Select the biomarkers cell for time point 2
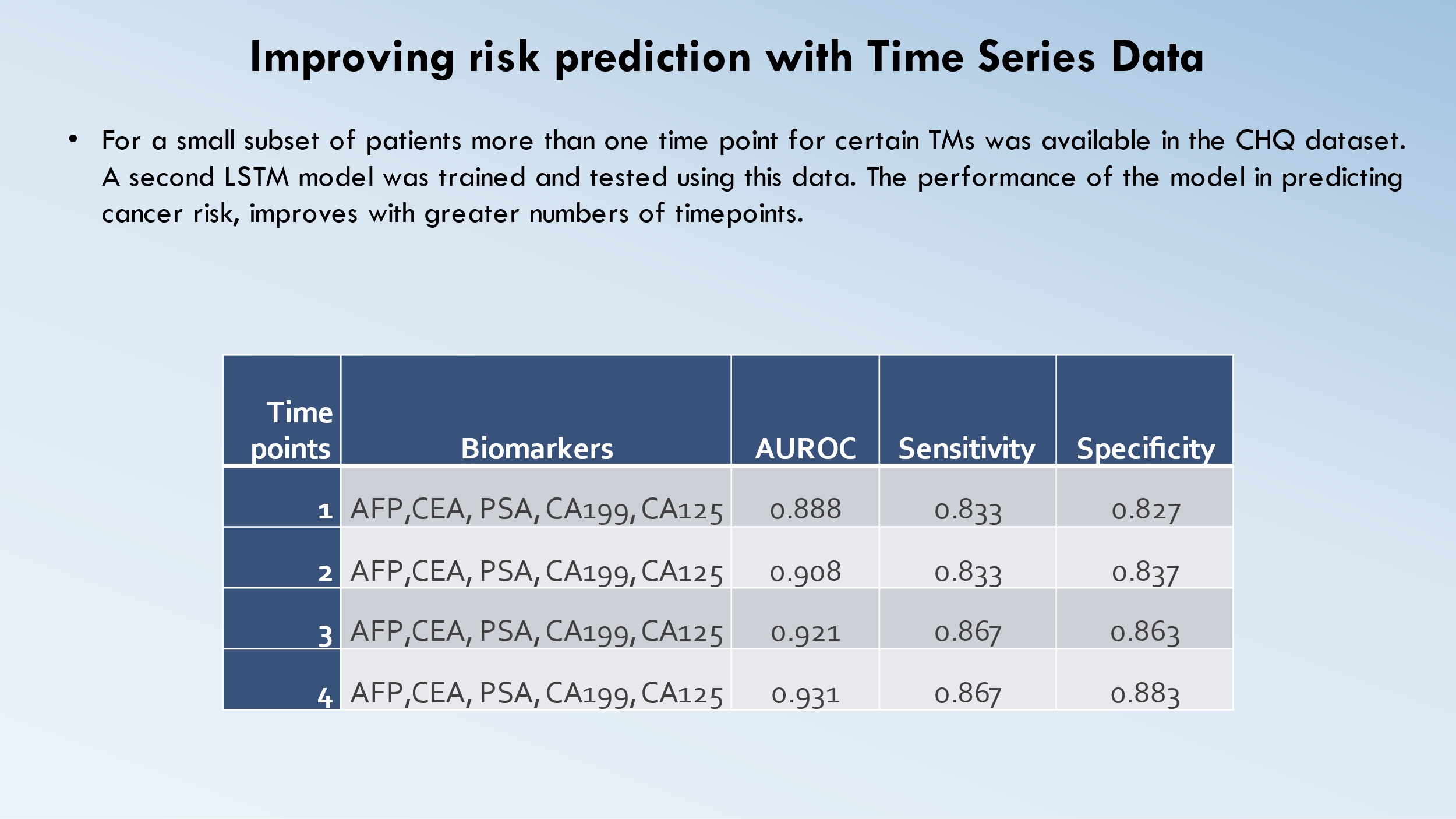1456x819 pixels. (x=536, y=571)
